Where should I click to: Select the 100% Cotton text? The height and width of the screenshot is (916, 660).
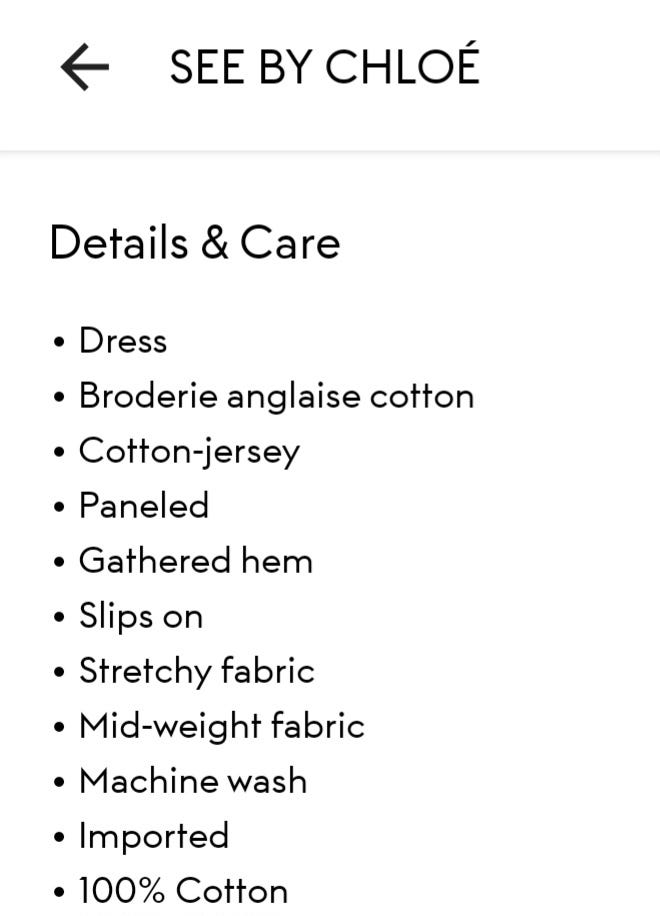pyautogui.click(x=183, y=891)
